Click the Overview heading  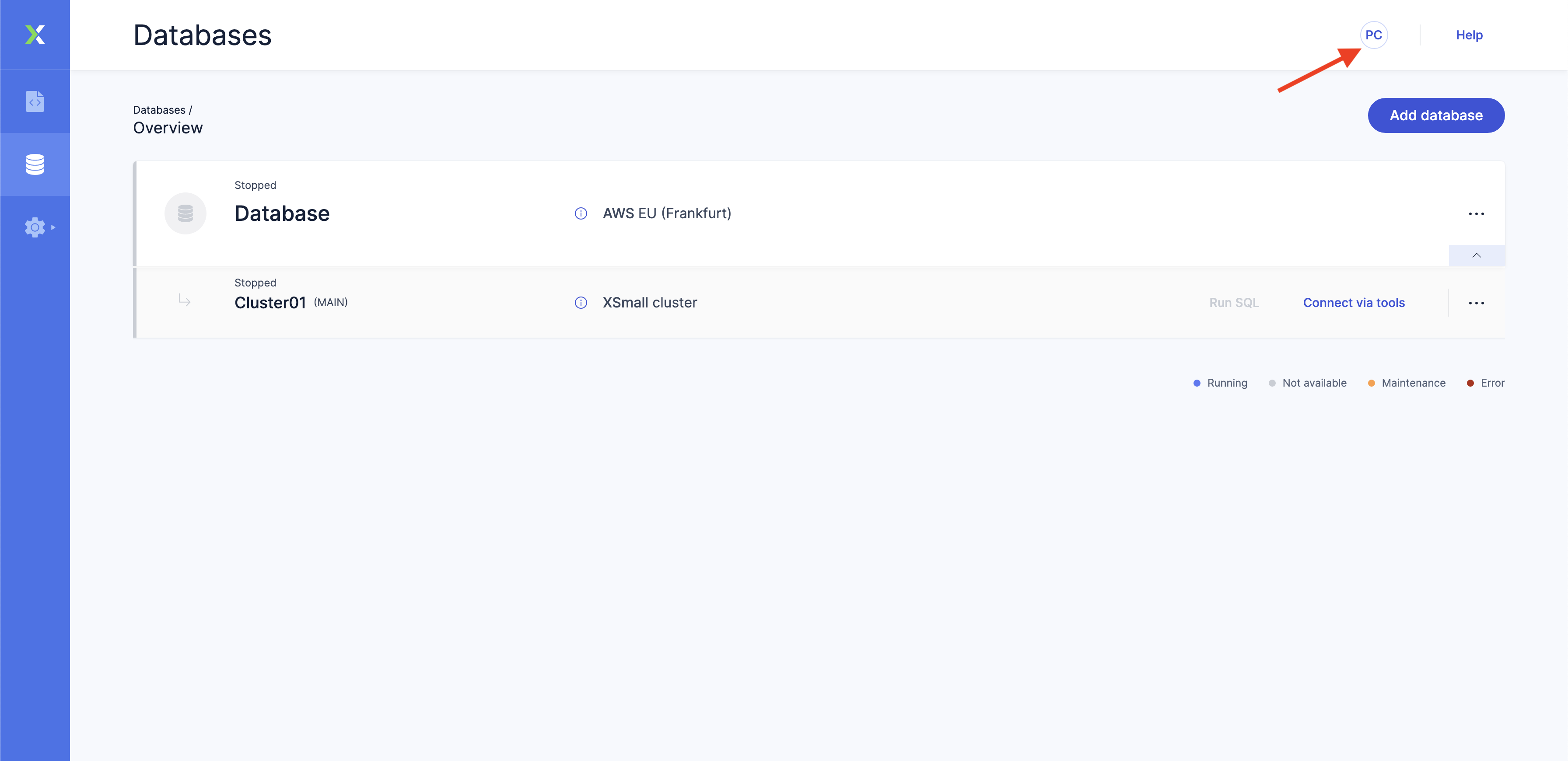168,128
